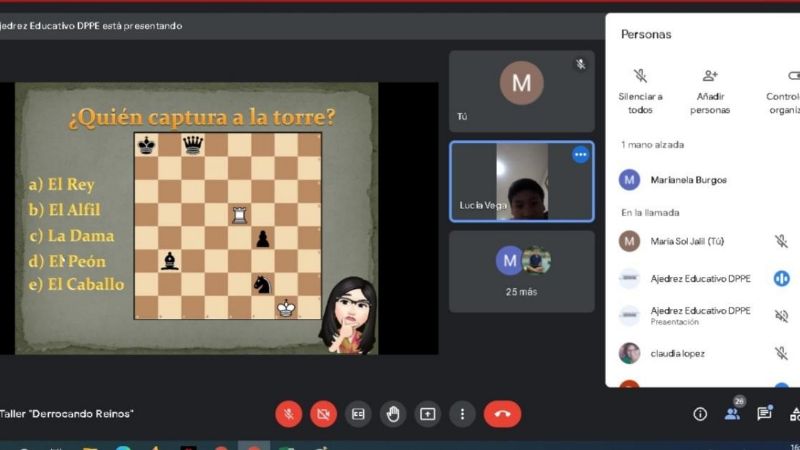This screenshot has width=800, height=450.
Task: Click the thinking girl cartoon avatar
Action: click(348, 315)
